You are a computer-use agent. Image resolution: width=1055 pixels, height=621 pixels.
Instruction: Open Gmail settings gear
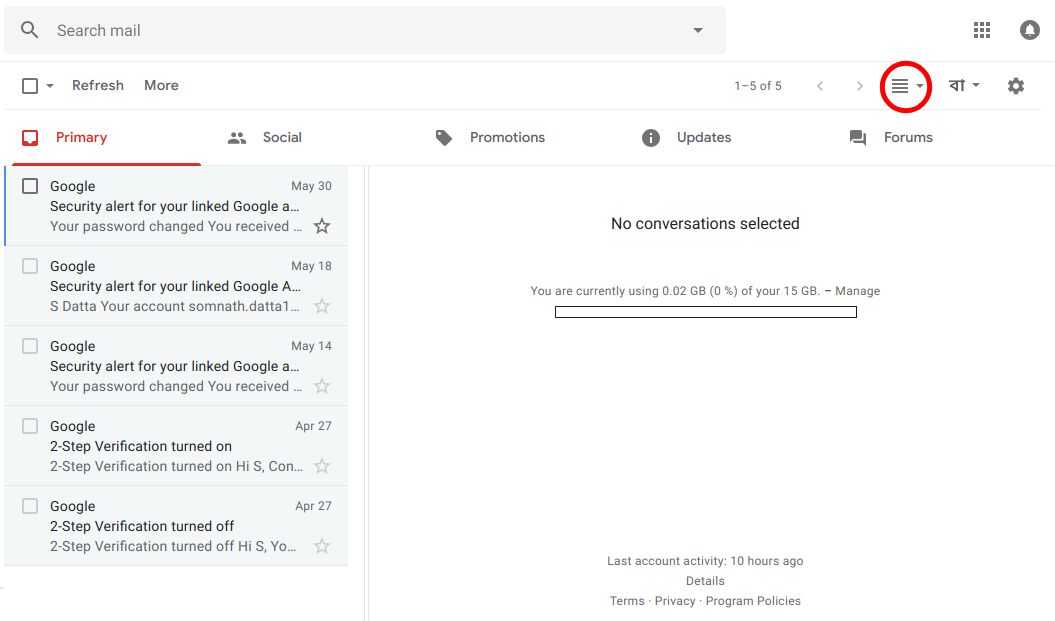coord(1016,86)
